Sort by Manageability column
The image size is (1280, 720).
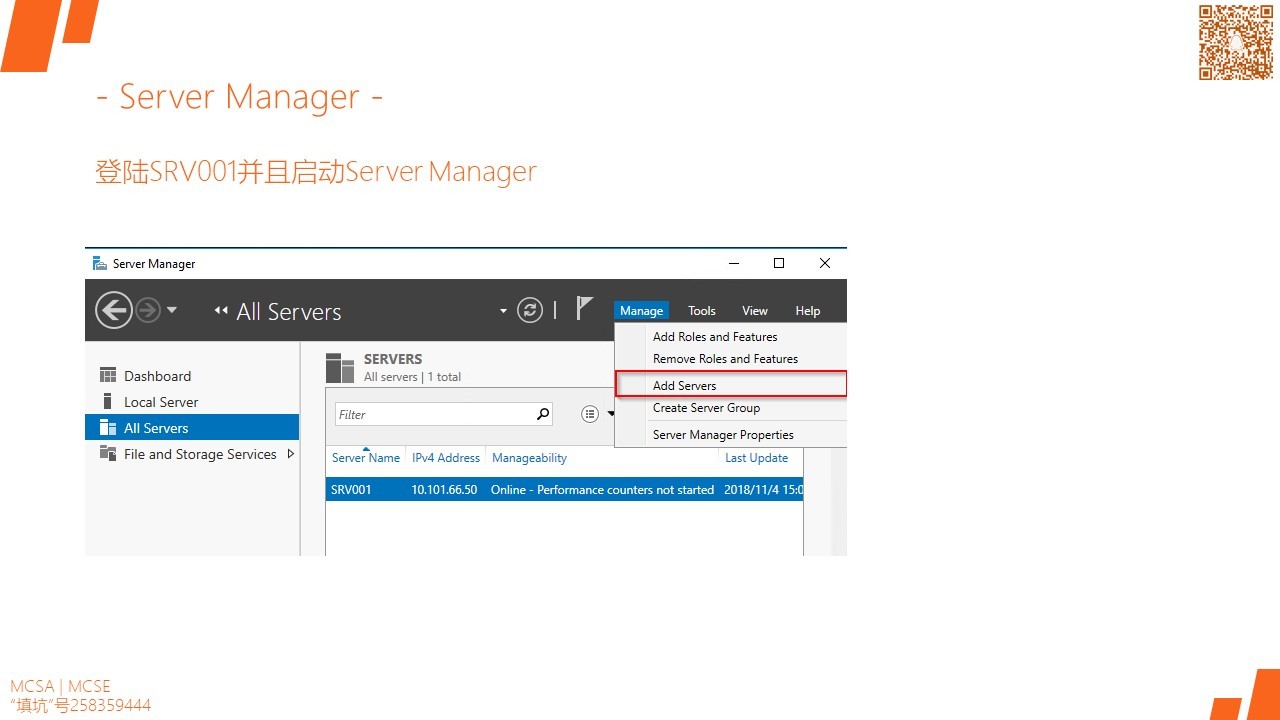tap(529, 458)
